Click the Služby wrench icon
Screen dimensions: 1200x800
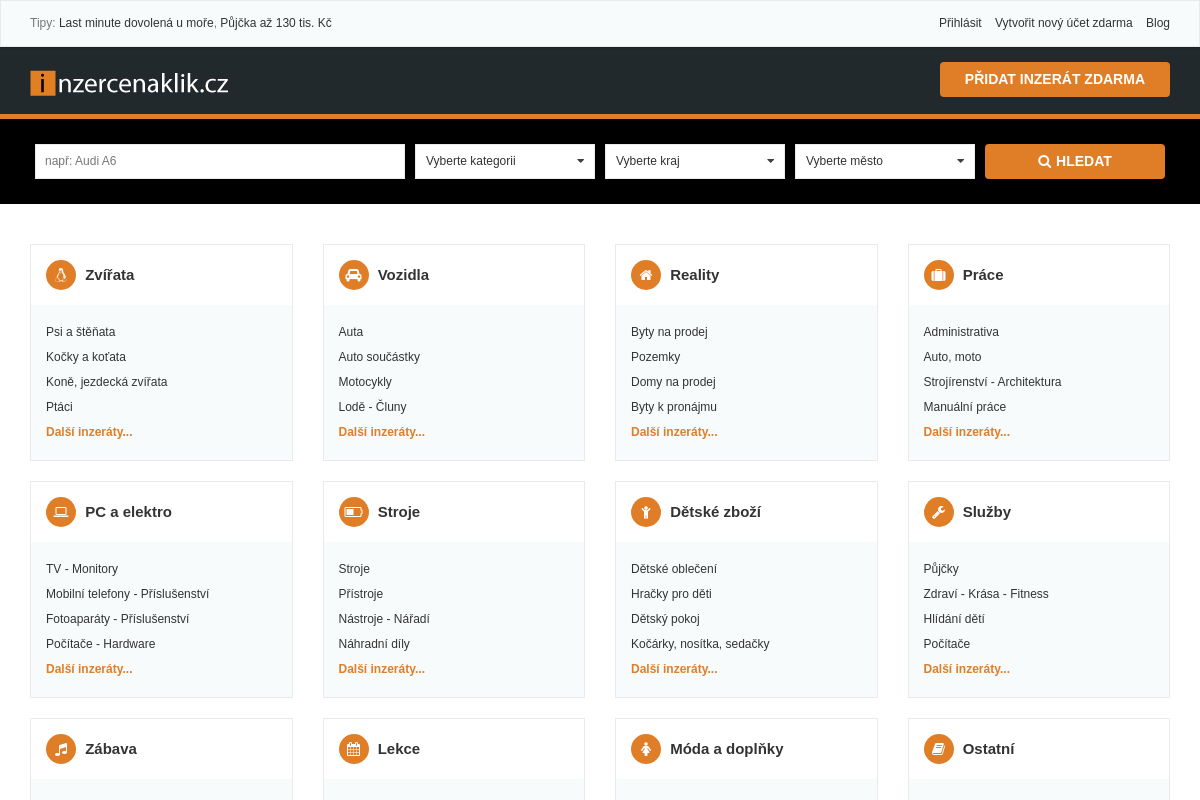coord(939,512)
